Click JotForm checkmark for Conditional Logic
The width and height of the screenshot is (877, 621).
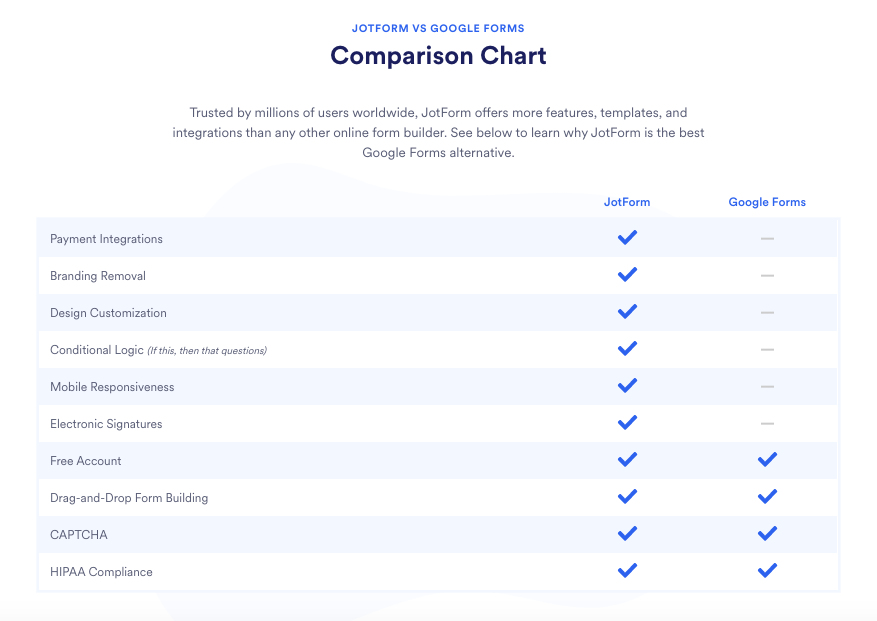[627, 349]
